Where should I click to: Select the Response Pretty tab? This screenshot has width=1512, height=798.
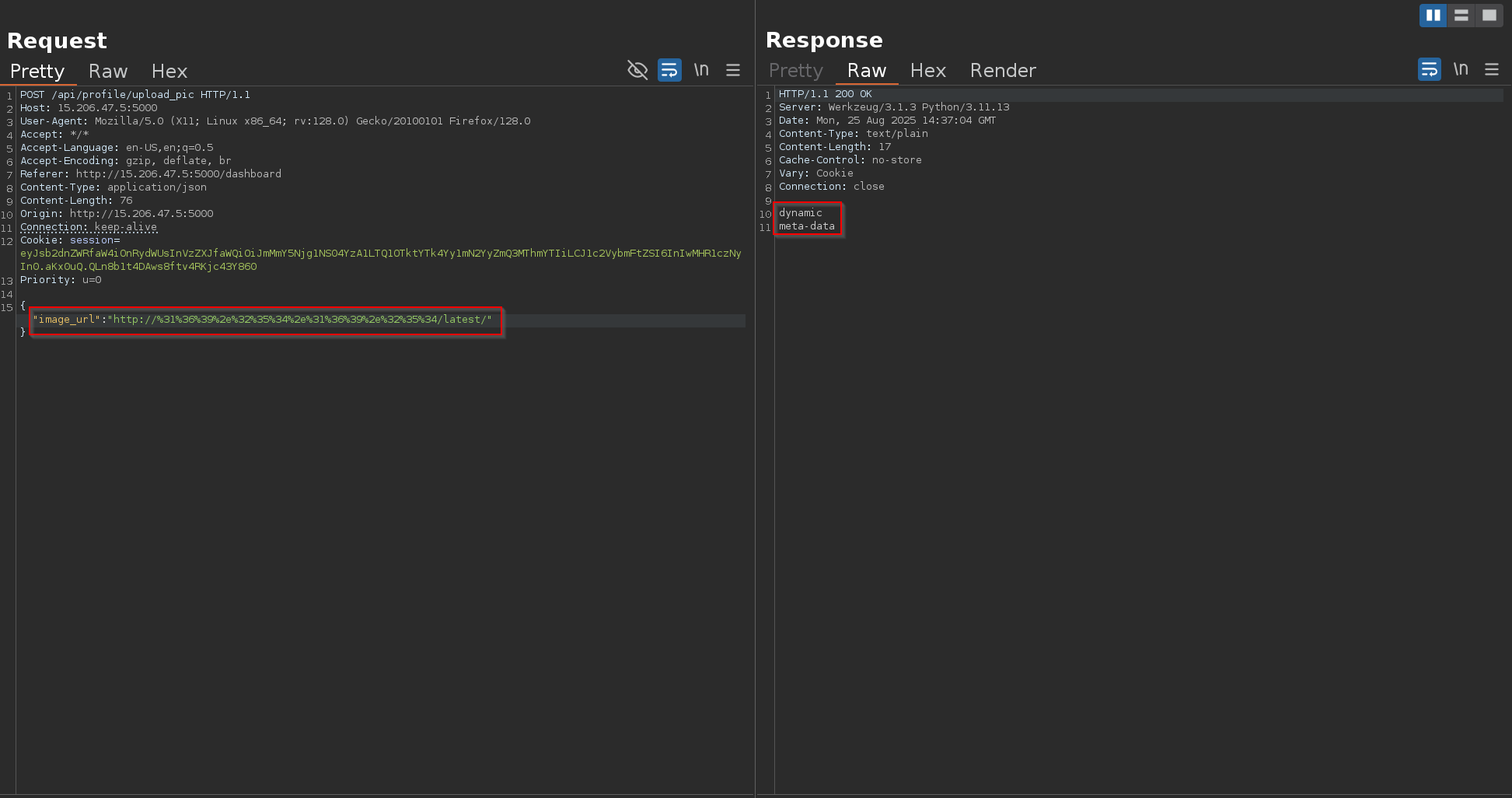(795, 71)
